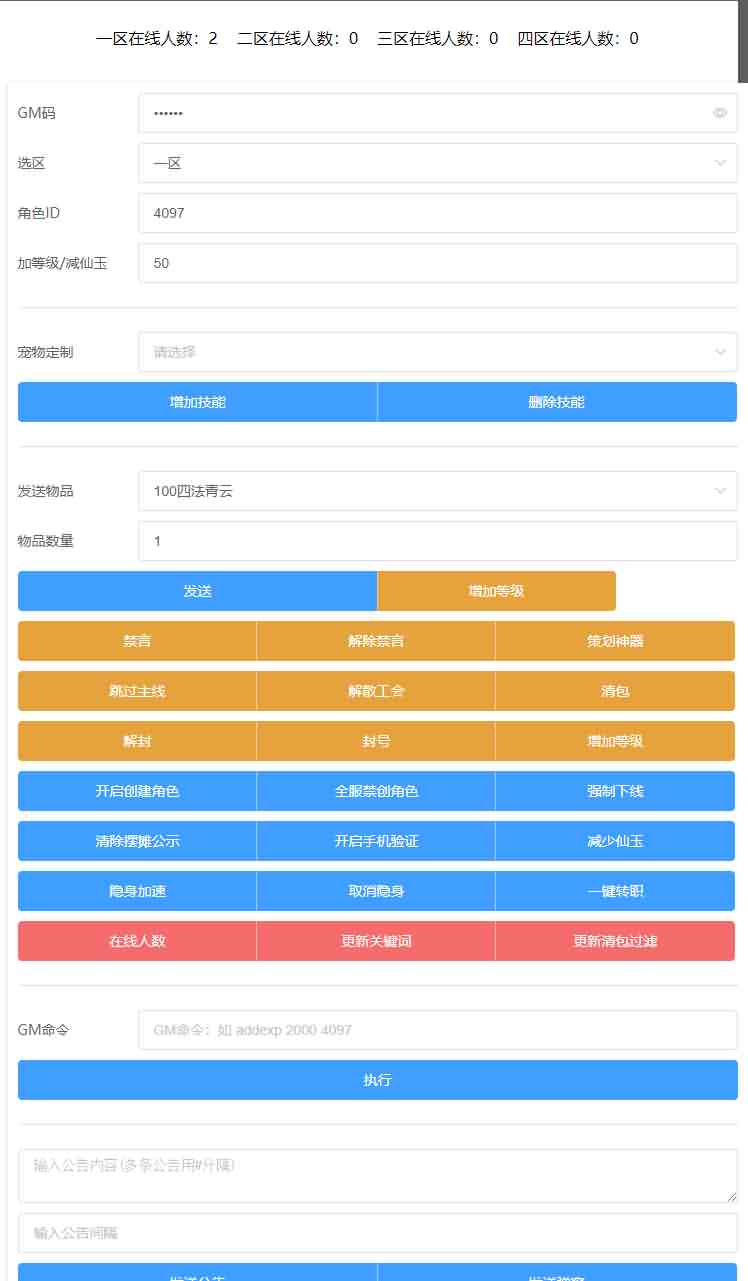Screen dimensions: 748x1281
Task: Click the GM命令 label
Action: click(x=44, y=1030)
